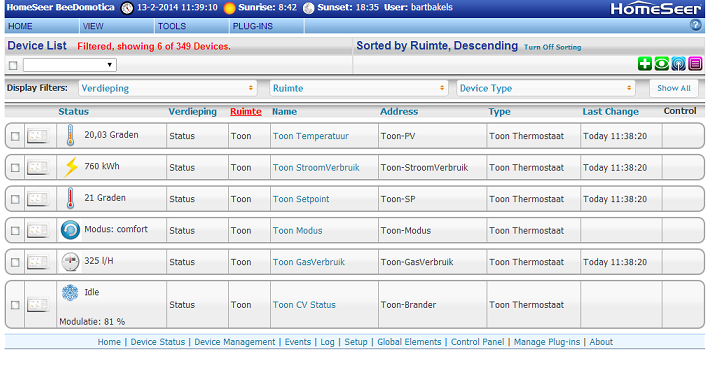722x369 pixels.
Task: Check the Toon Modus row checkbox
Action: [x=15, y=231]
